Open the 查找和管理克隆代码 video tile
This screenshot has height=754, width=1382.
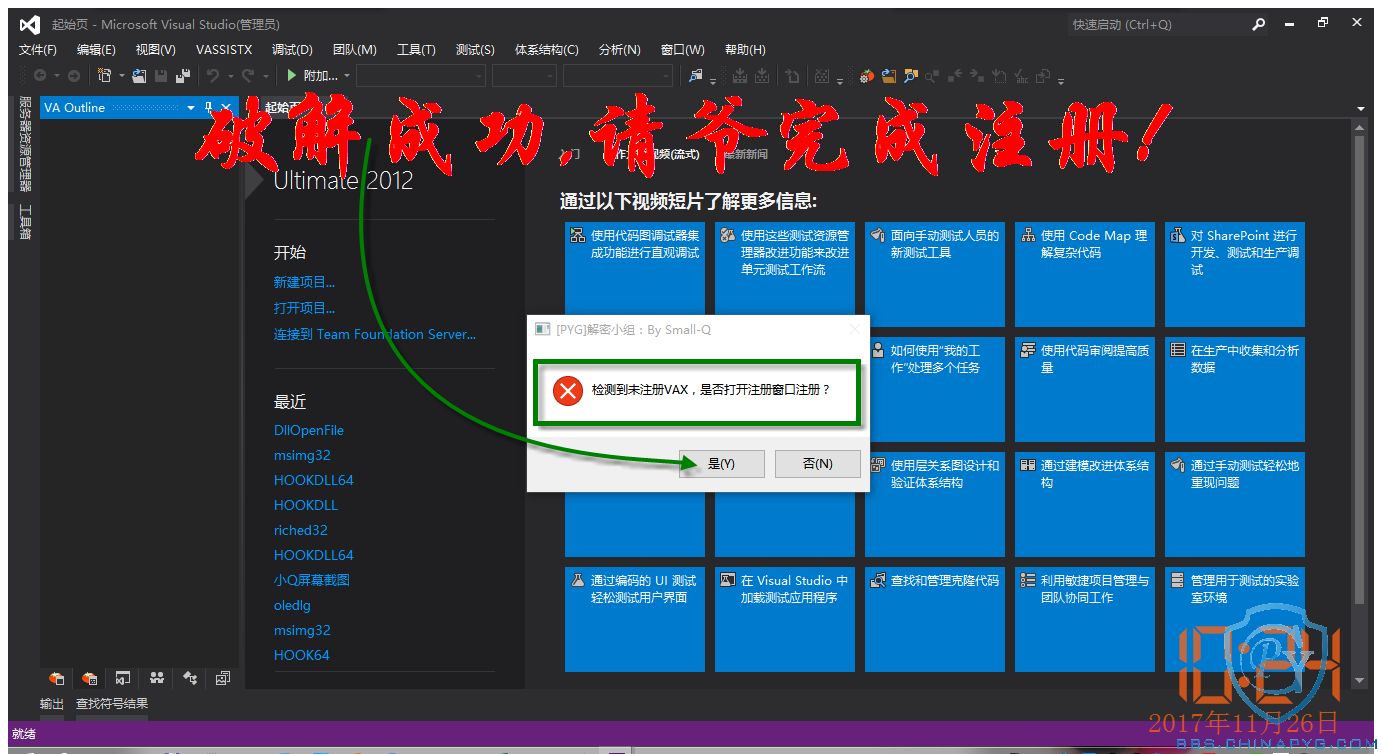pos(935,619)
